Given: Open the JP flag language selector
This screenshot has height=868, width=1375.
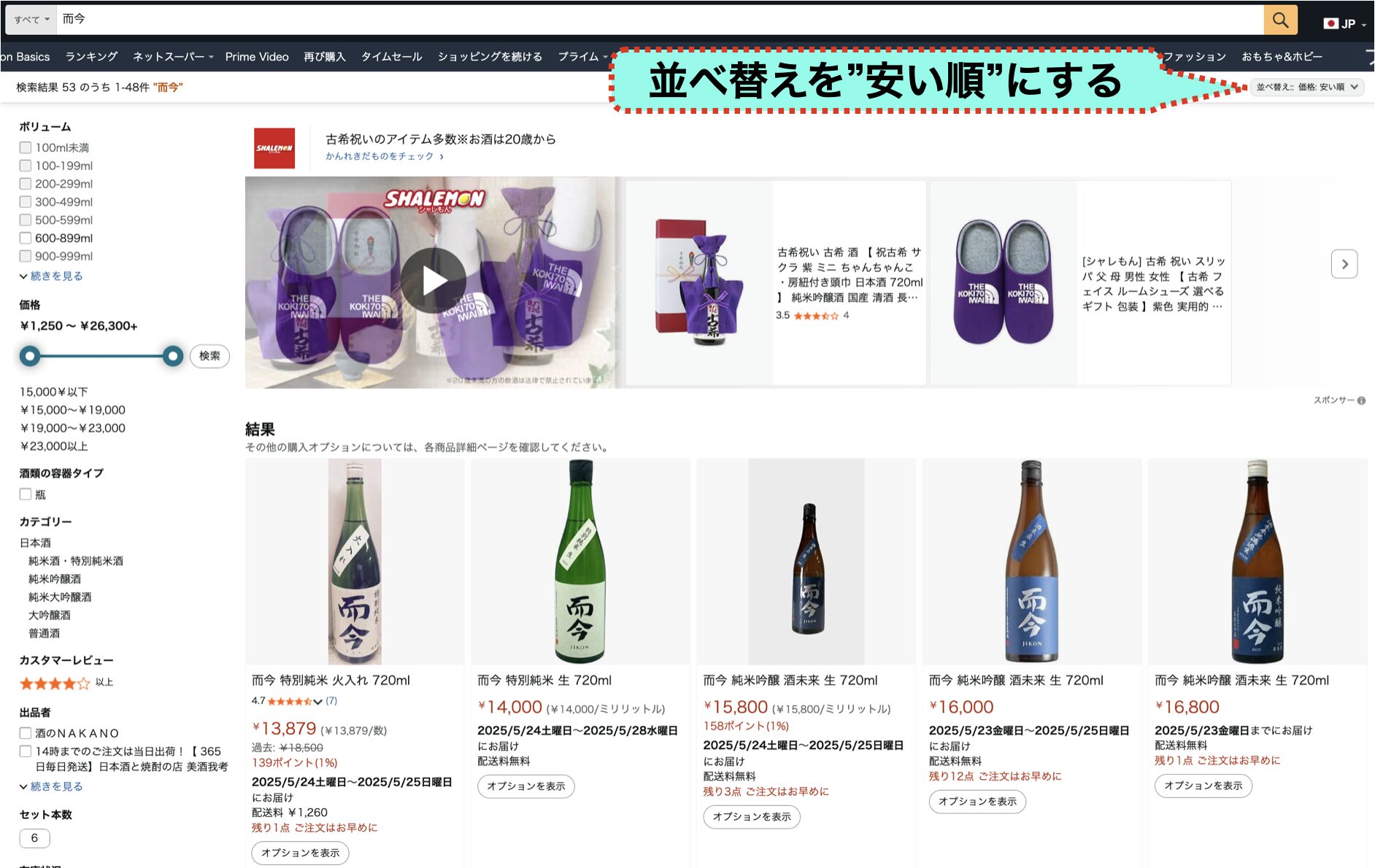Looking at the screenshot, I should click(x=1344, y=23).
